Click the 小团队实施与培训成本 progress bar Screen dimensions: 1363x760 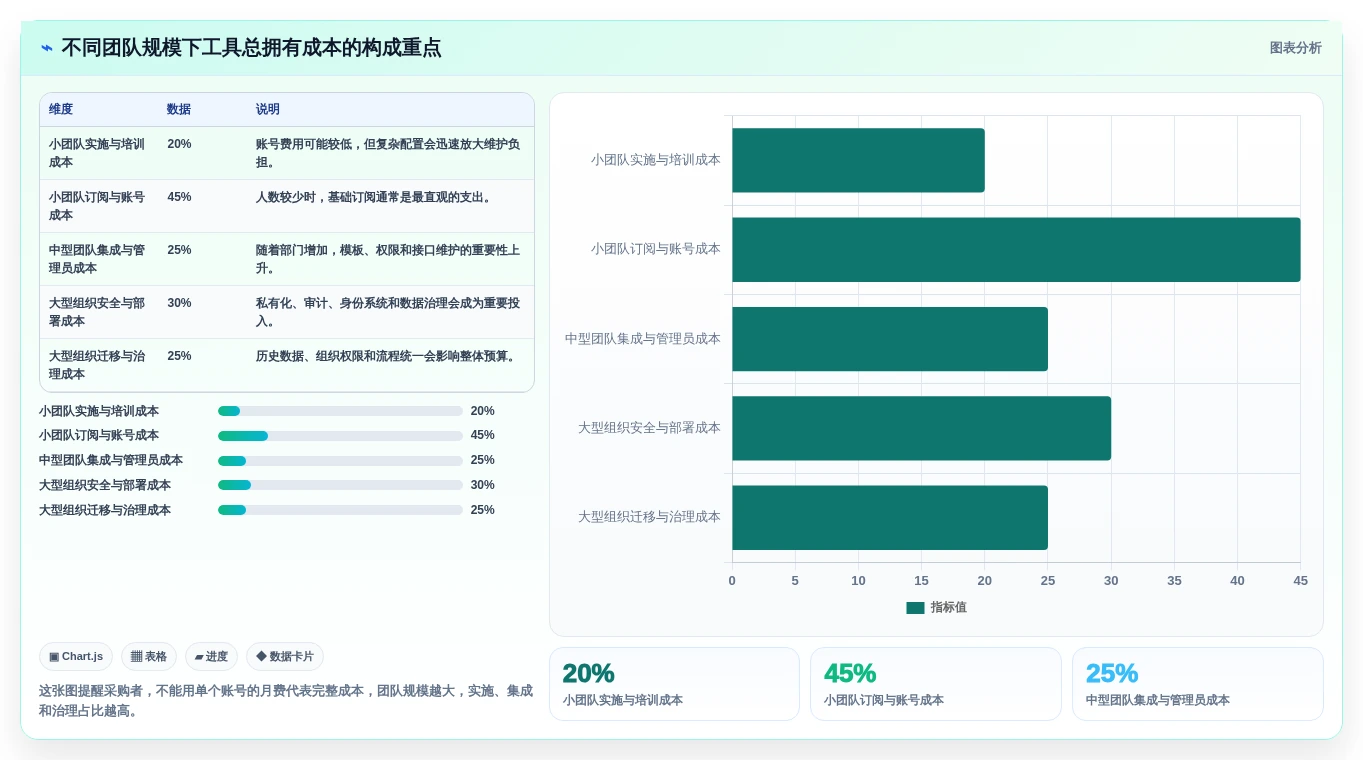(340, 411)
